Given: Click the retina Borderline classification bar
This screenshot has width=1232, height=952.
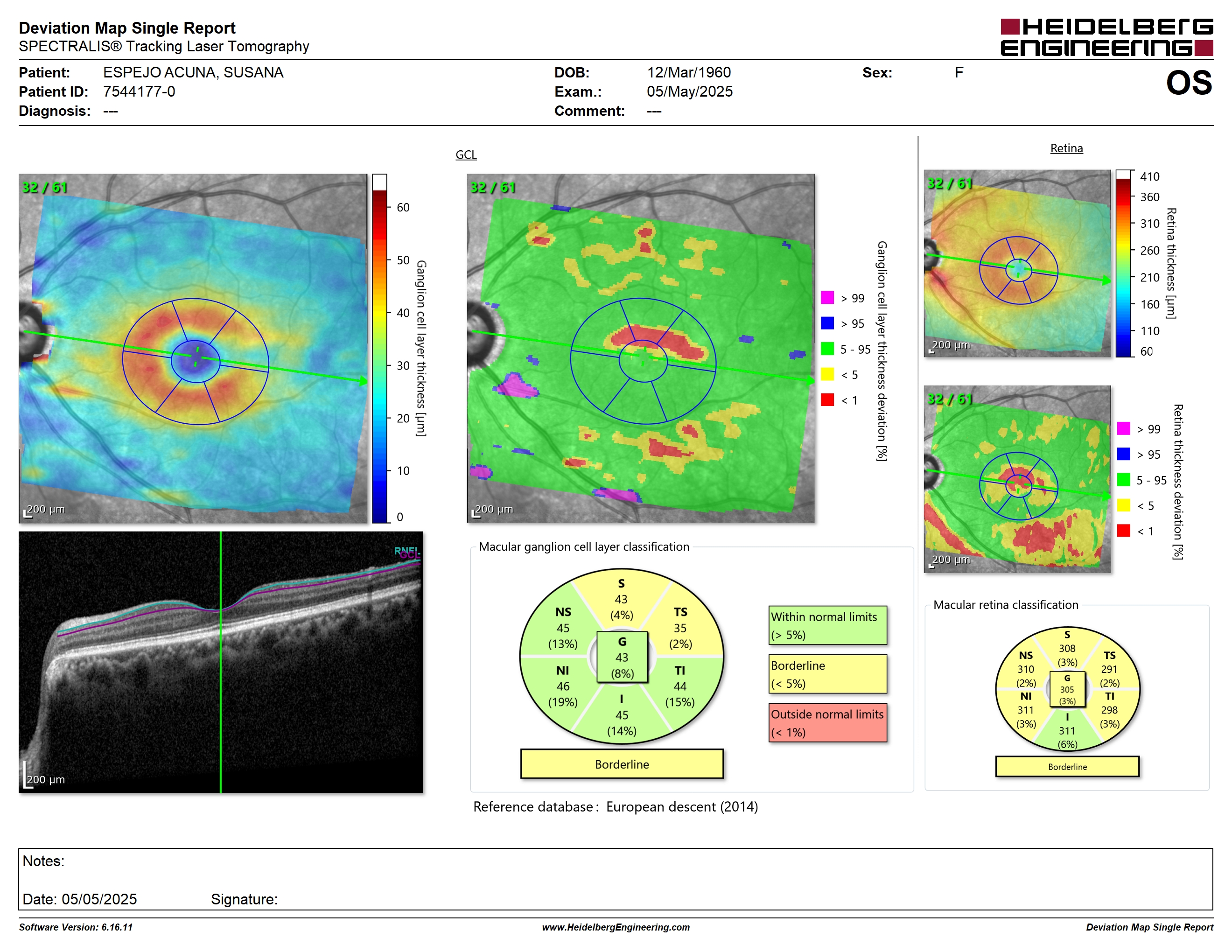Looking at the screenshot, I should (1067, 767).
